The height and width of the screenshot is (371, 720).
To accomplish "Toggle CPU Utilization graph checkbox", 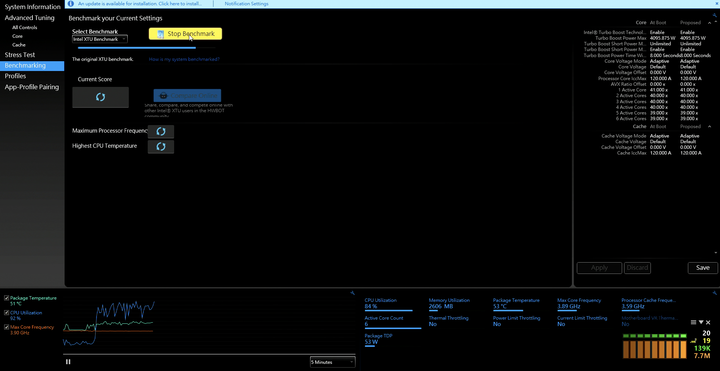I will (x=6, y=313).
